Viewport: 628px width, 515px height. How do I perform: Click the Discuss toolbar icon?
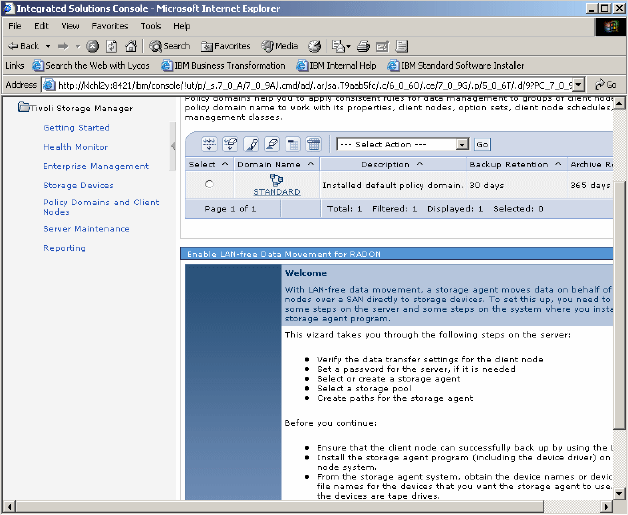[402, 46]
